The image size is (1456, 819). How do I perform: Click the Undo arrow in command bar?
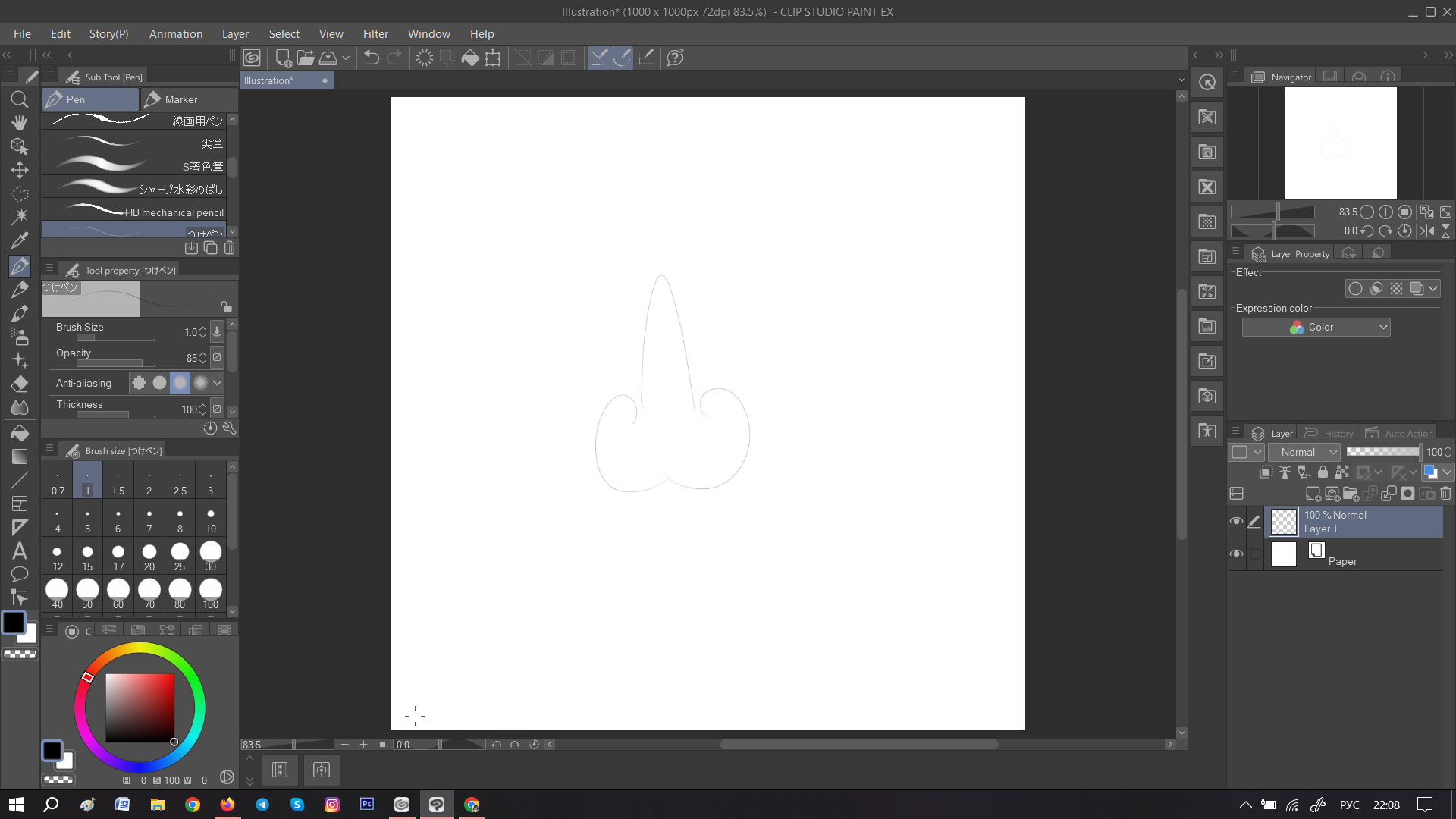coord(371,58)
